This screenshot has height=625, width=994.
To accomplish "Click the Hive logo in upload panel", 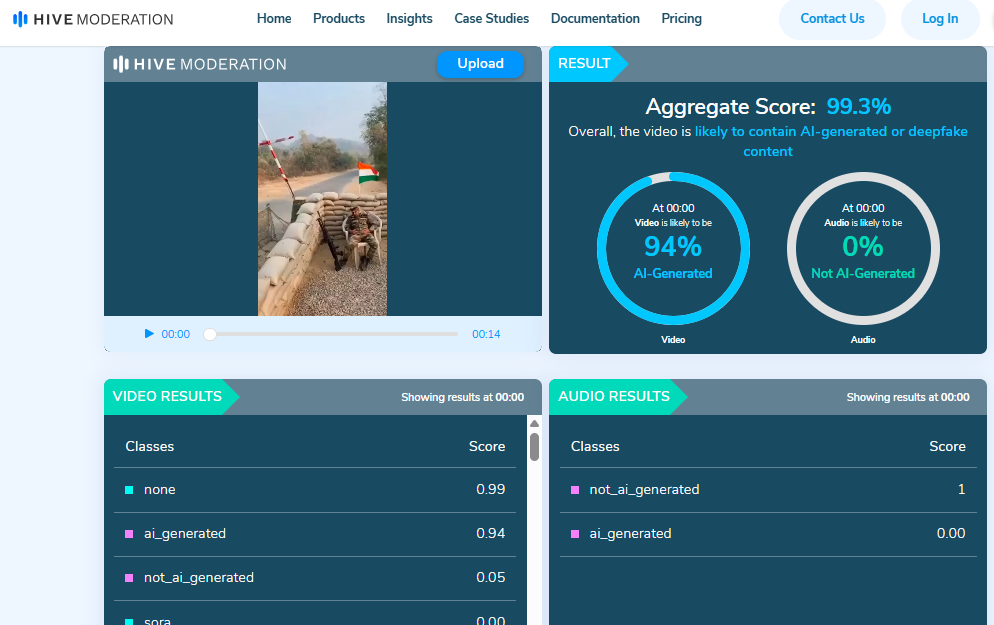I will click(200, 64).
